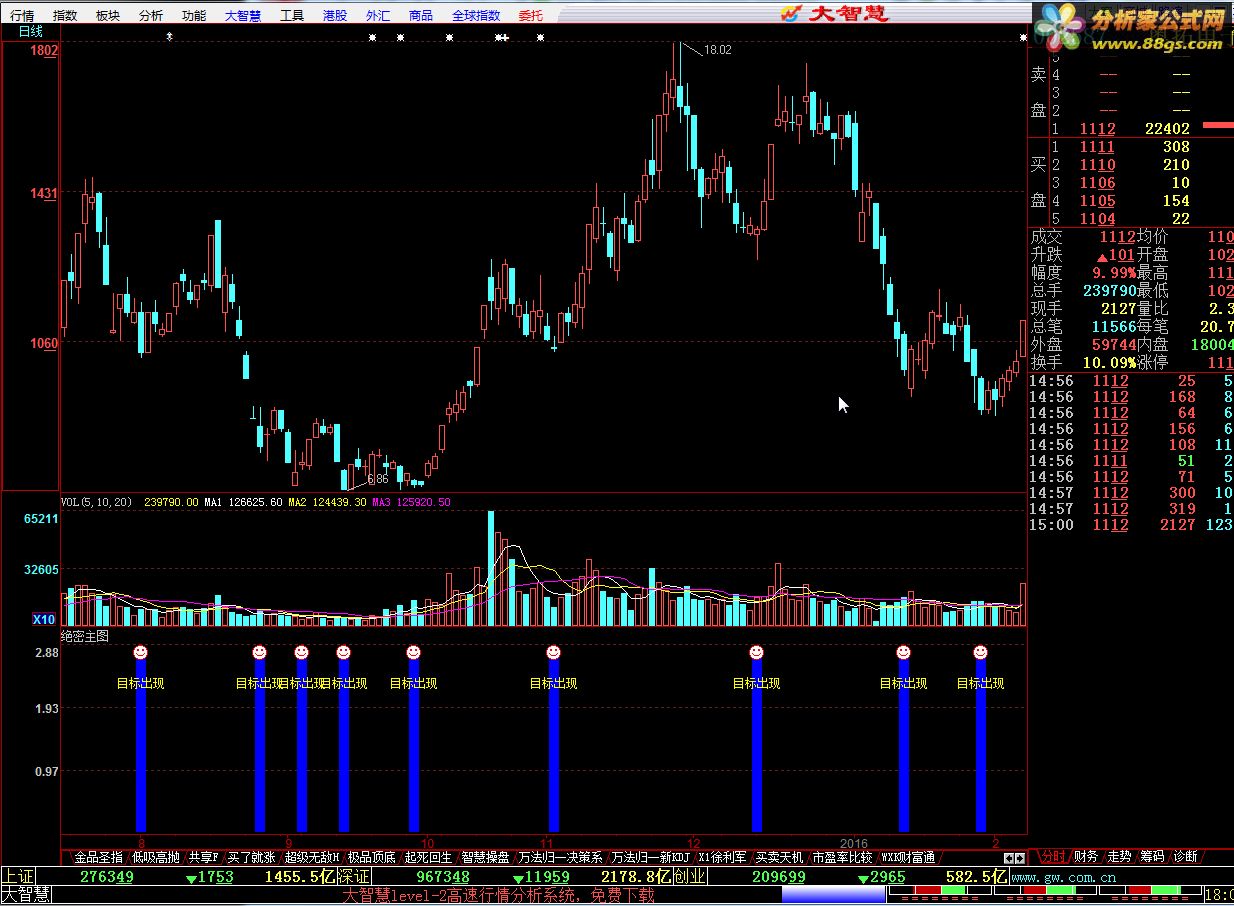This screenshot has height=906, width=1234.
Task: Switch to the 分时 side panel tab
Action: point(1052,857)
